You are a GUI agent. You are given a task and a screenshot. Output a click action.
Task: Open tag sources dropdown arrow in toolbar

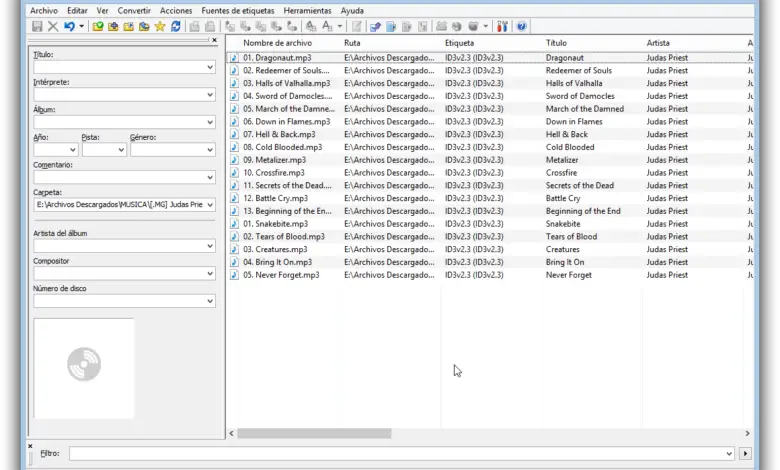click(x=486, y=26)
